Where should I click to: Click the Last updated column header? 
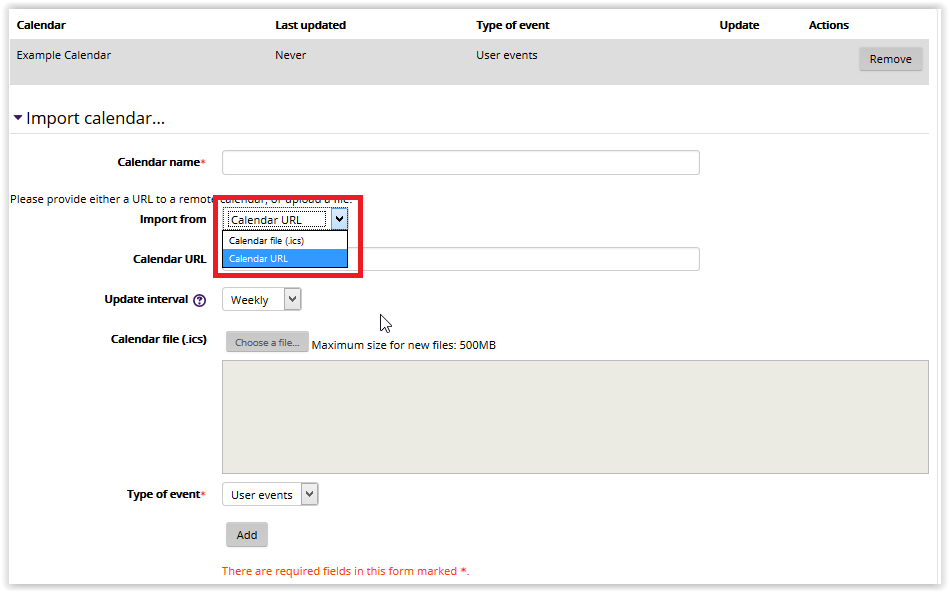coord(310,25)
